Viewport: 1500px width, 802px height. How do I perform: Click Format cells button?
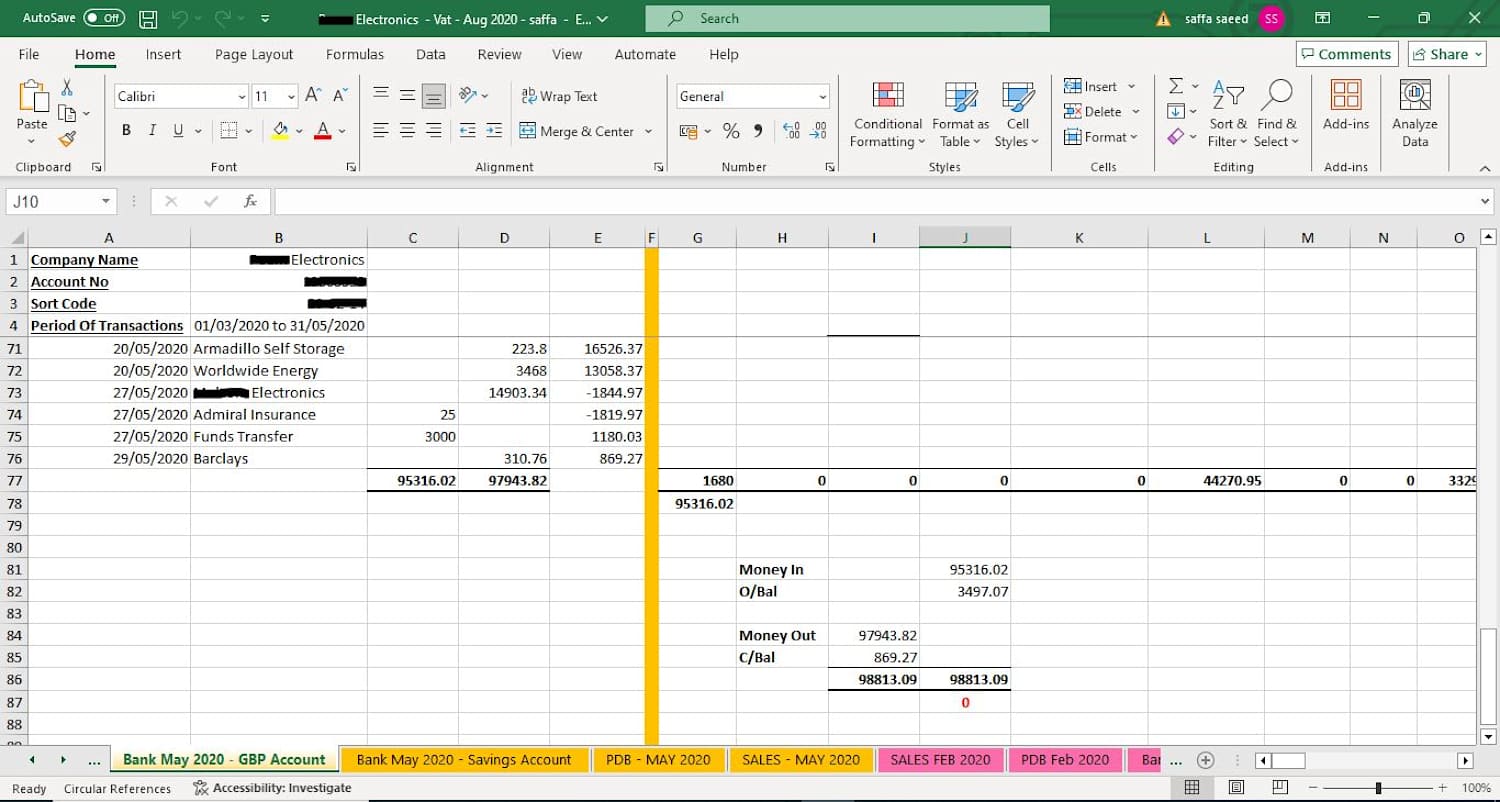1101,137
